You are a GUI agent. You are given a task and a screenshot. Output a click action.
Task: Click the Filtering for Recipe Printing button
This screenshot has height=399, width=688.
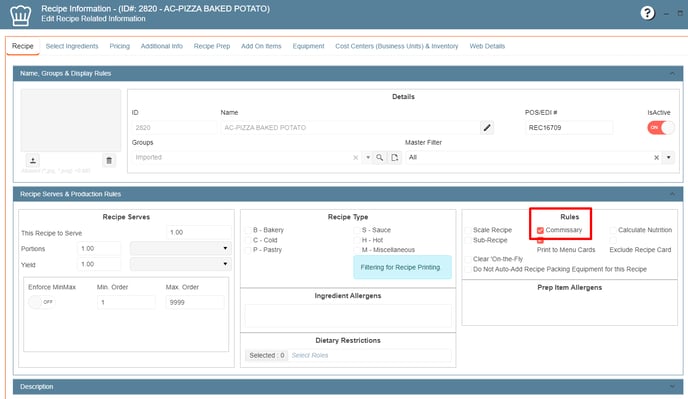click(402, 267)
